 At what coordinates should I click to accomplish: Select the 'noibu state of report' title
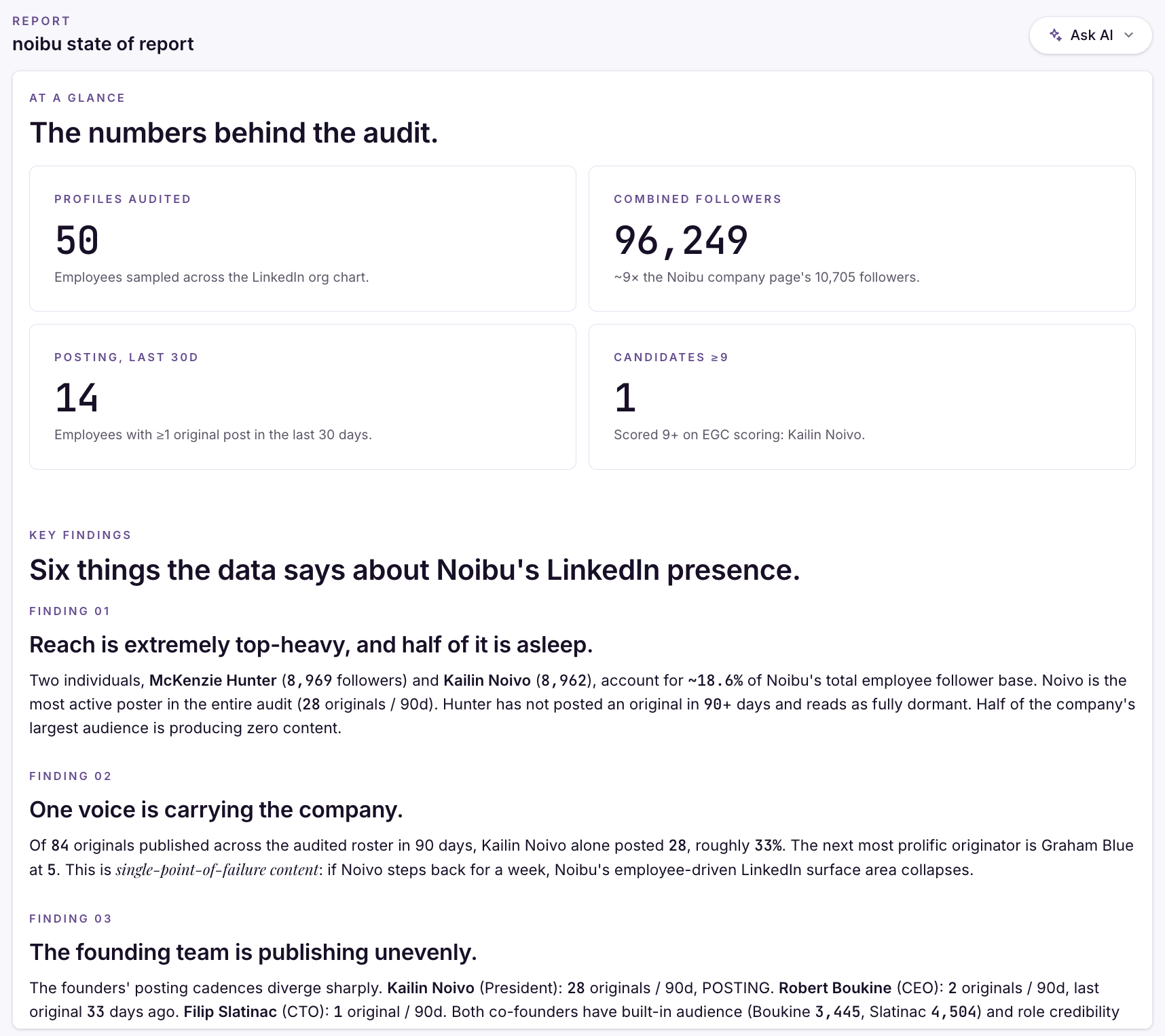103,44
